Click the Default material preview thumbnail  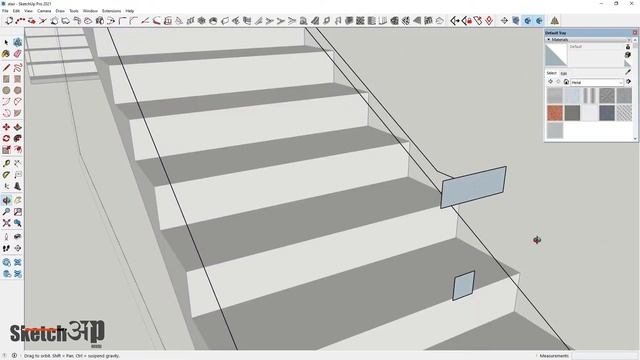click(557, 55)
